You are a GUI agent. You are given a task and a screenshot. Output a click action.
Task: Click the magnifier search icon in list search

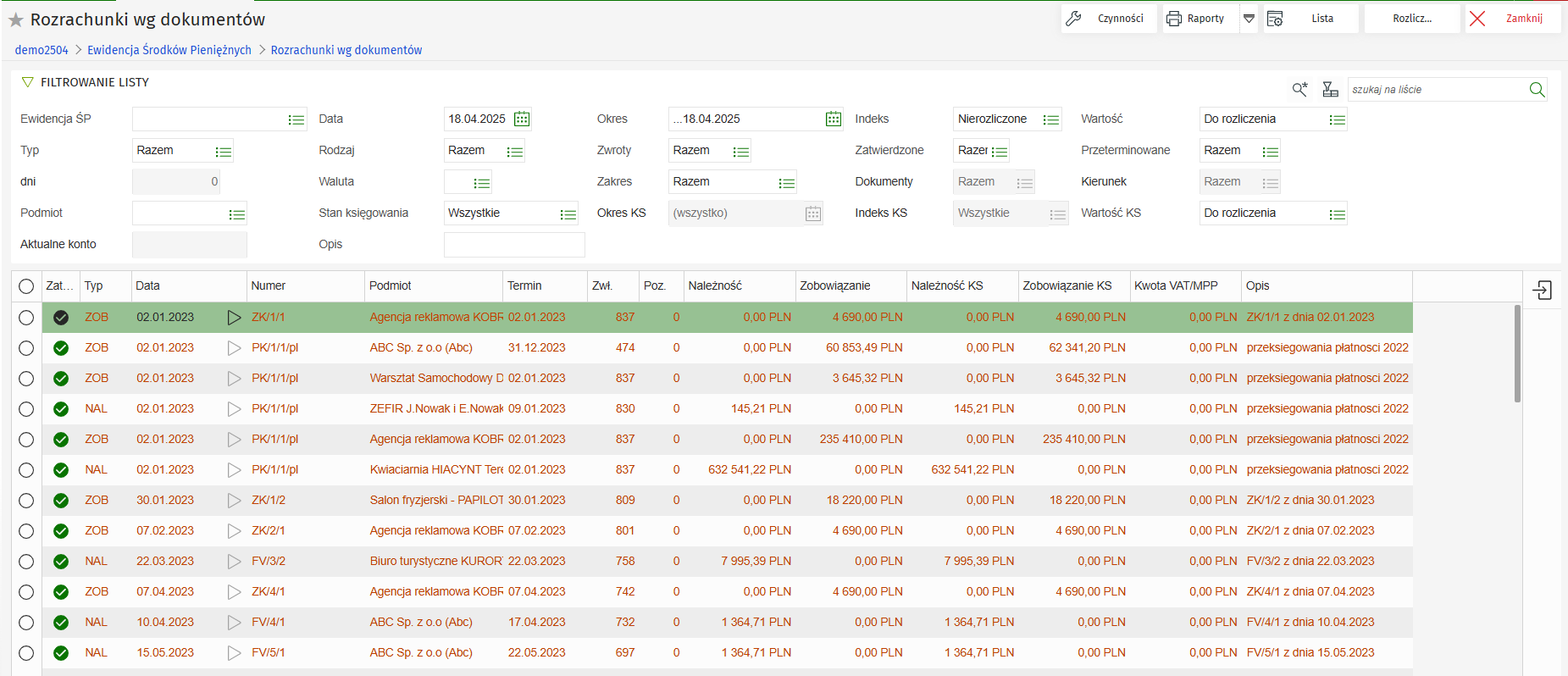pyautogui.click(x=1537, y=90)
